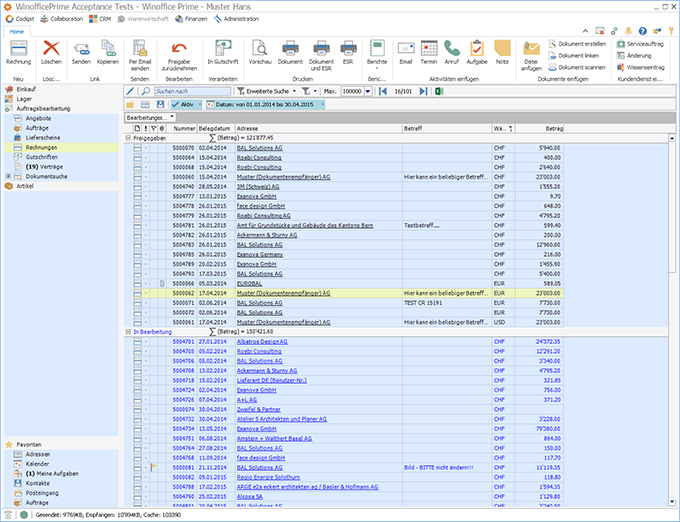This screenshot has width=680, height=522.
Task: Collapse the ribbon with the caret icon
Action: point(585,31)
